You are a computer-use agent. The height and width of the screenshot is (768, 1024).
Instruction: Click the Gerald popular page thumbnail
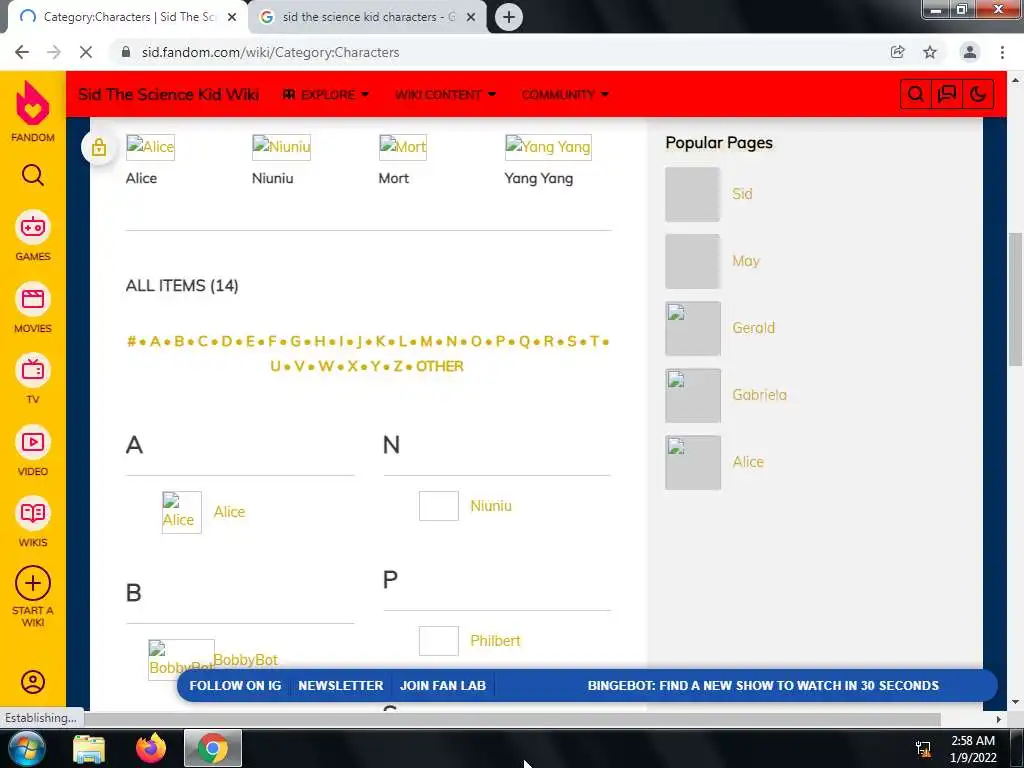tap(693, 328)
